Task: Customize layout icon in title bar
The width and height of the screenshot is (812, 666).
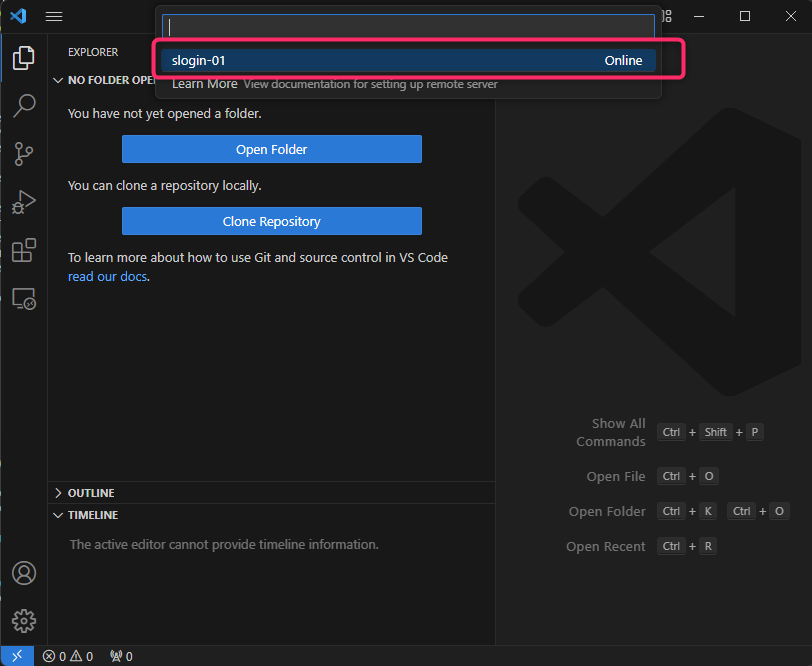Action: [x=666, y=17]
